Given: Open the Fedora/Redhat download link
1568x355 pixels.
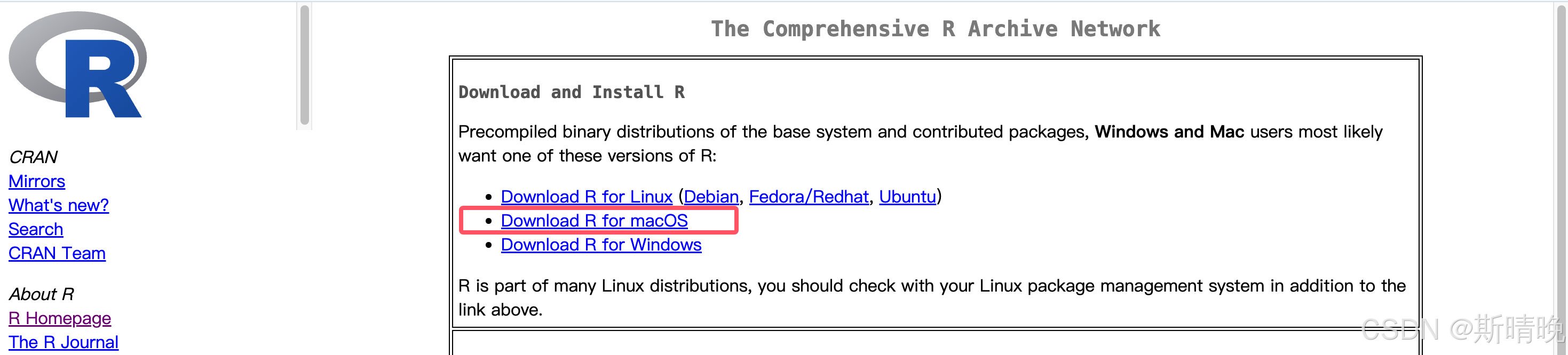Looking at the screenshot, I should (809, 196).
